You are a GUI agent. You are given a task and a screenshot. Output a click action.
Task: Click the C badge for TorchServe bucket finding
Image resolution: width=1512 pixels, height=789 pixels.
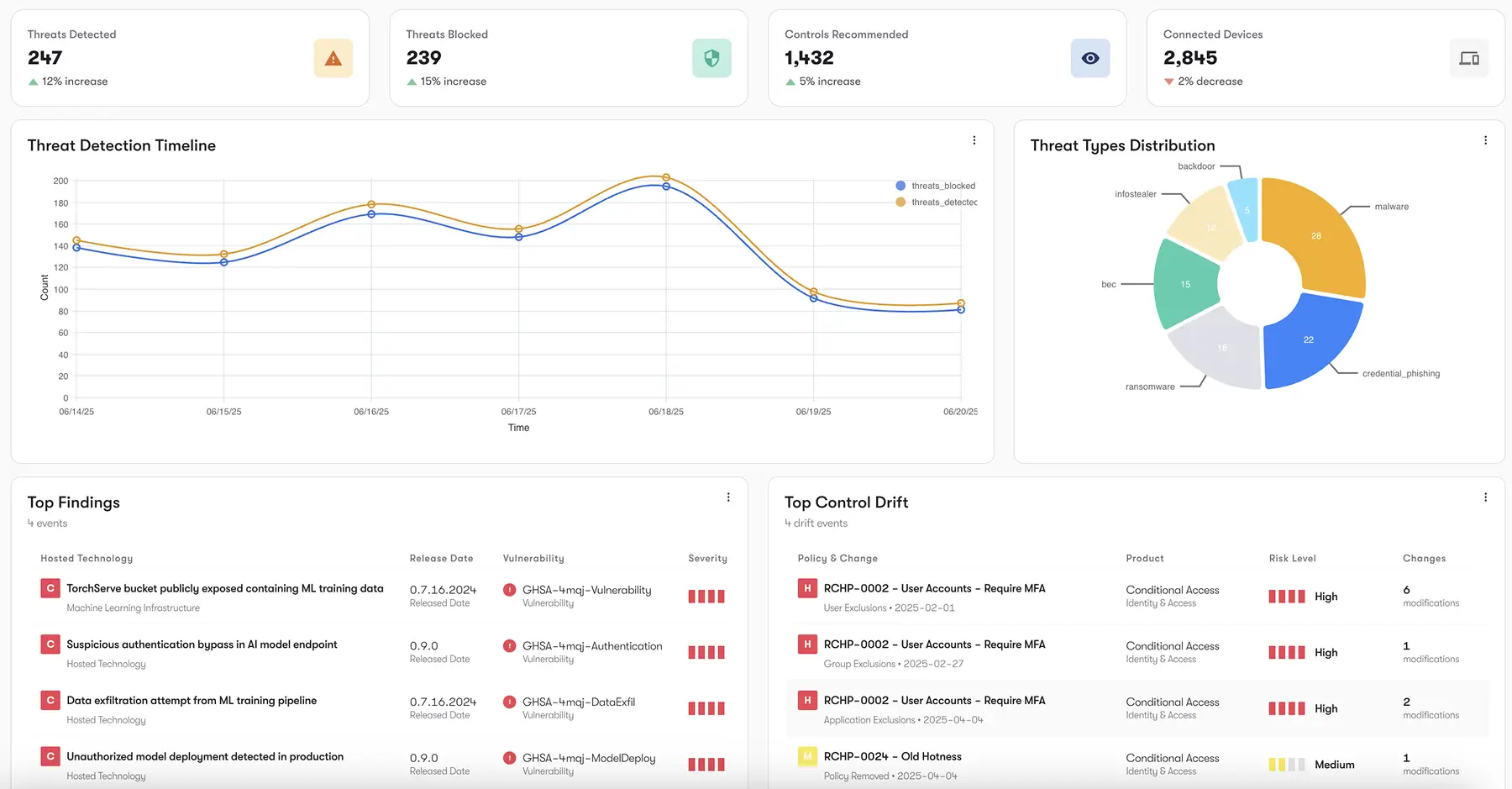50,588
